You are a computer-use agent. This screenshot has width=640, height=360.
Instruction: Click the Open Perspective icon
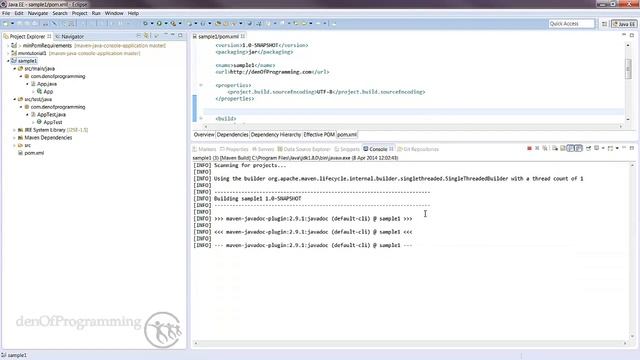click(604, 24)
